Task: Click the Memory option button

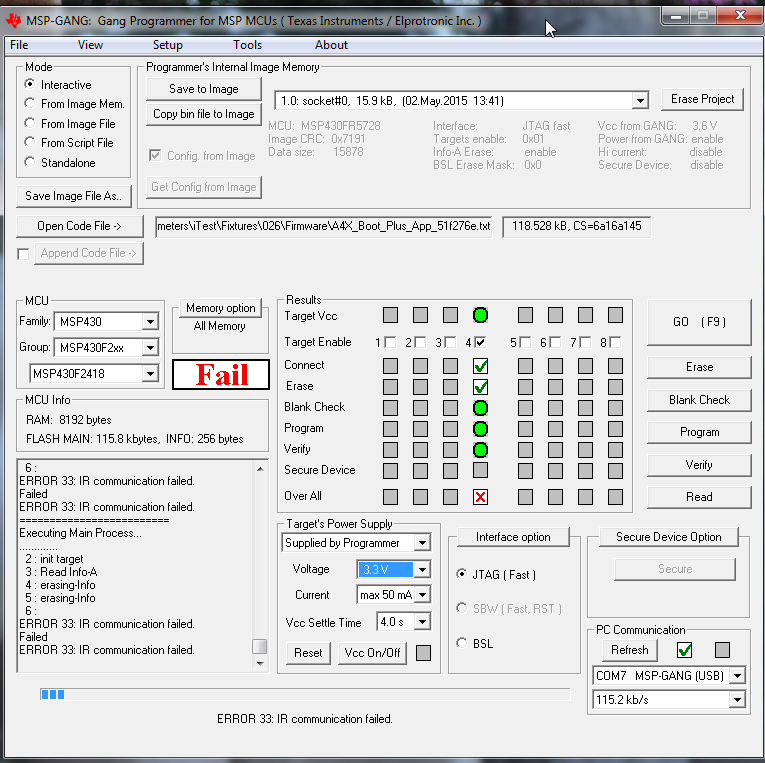Action: (x=220, y=308)
